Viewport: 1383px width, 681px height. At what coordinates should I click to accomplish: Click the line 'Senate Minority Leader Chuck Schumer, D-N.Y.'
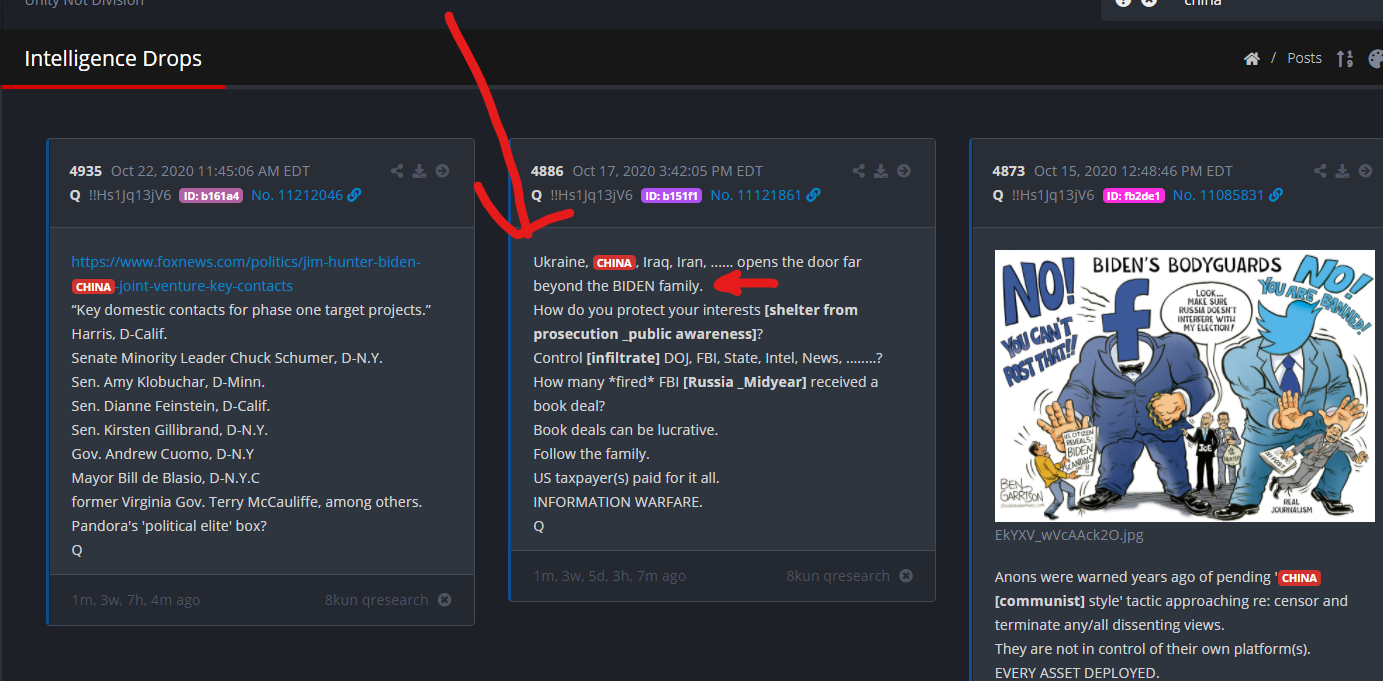pyautogui.click(x=227, y=358)
